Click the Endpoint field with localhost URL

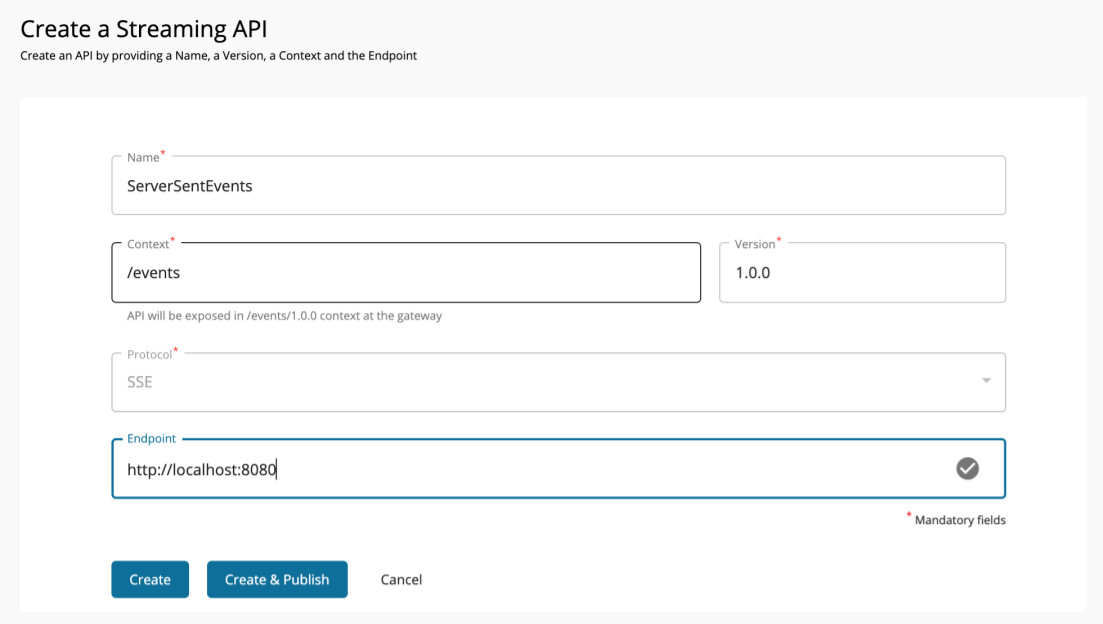tap(500, 468)
